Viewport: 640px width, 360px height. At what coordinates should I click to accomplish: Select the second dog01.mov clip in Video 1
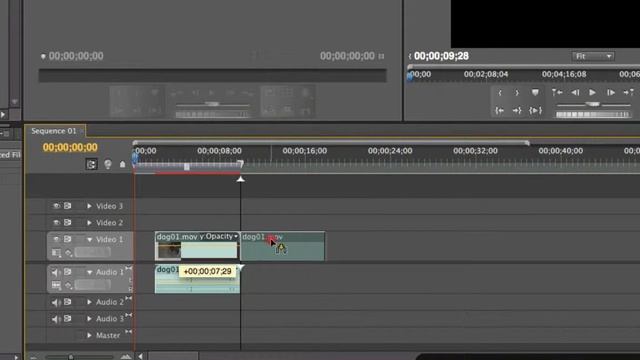[x=283, y=247]
